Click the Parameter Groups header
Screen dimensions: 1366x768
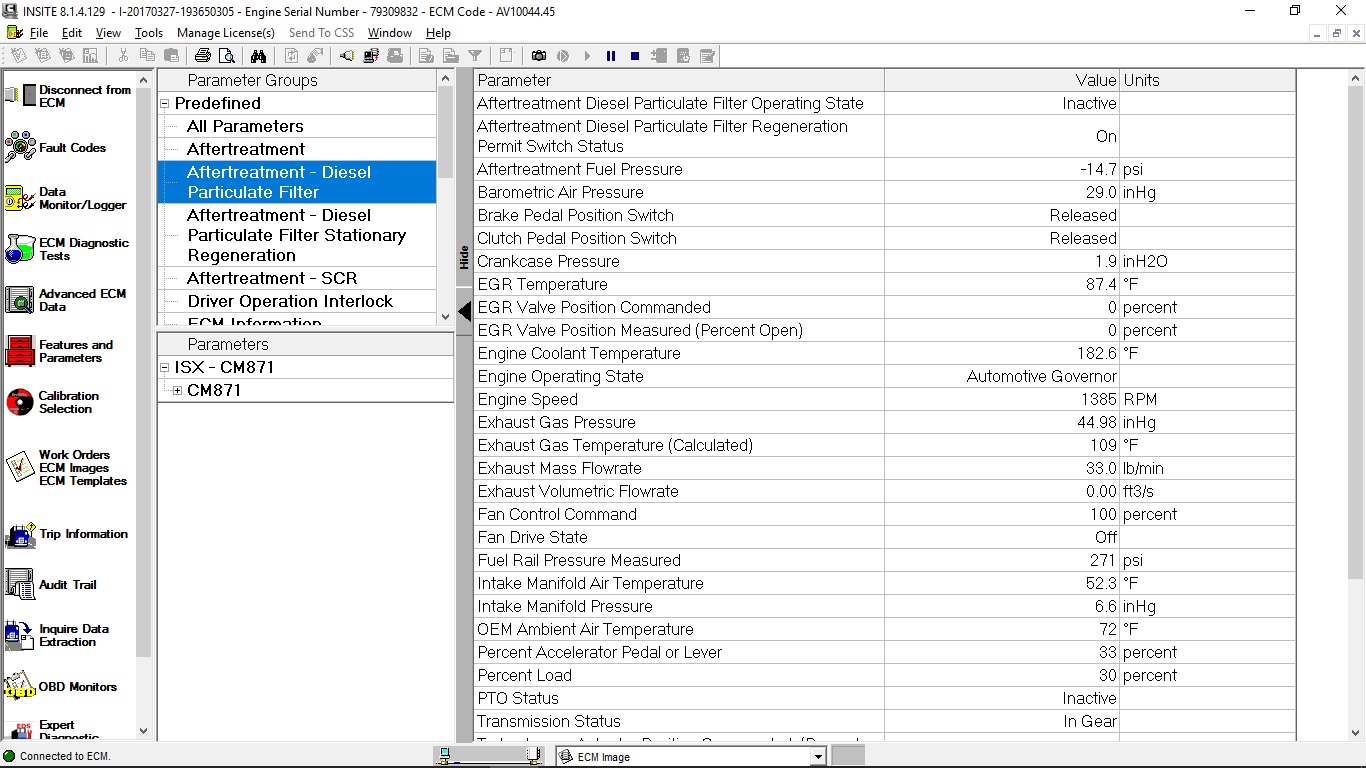coord(297,80)
